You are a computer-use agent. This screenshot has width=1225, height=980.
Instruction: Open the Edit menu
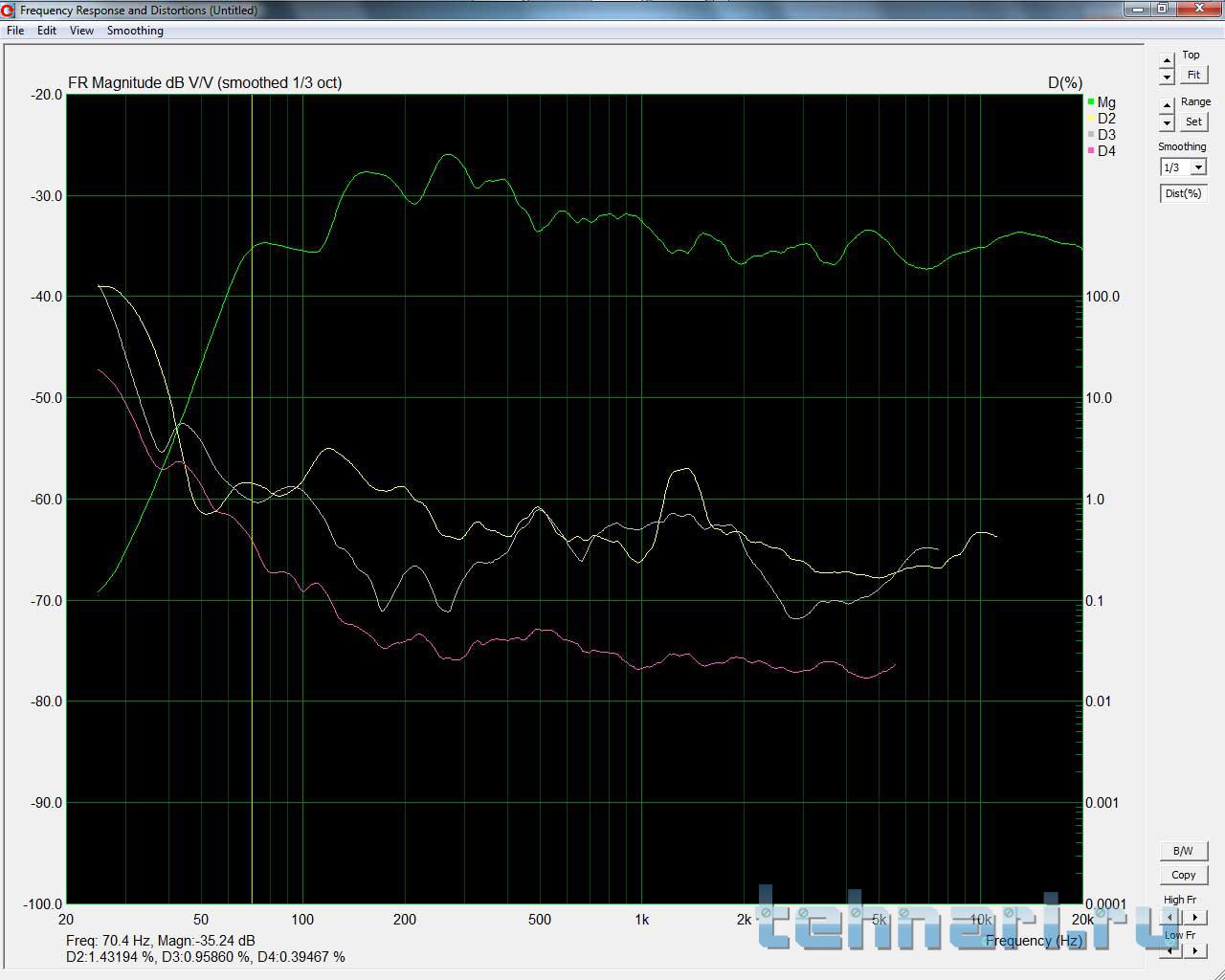(47, 31)
